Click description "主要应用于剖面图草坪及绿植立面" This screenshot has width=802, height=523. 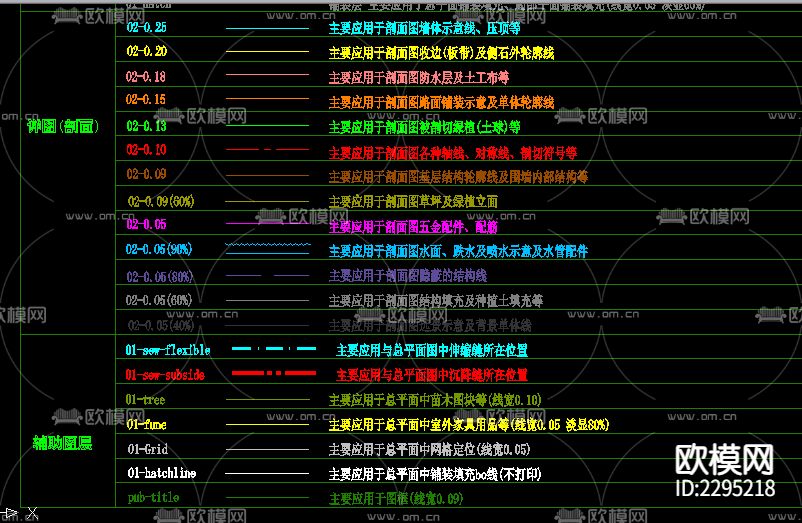[413, 201]
